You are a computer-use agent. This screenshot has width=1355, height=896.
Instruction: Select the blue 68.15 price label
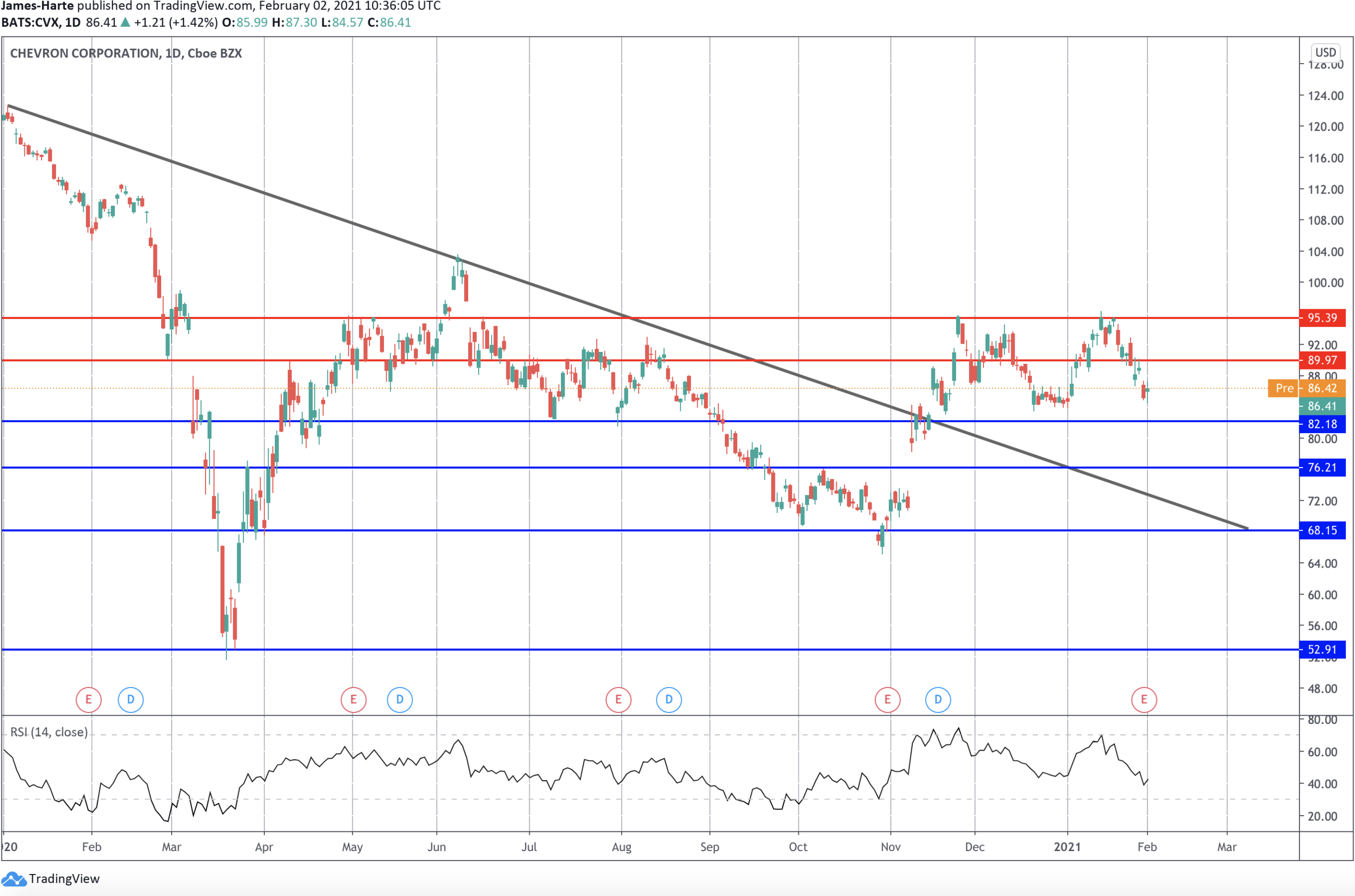[1322, 530]
